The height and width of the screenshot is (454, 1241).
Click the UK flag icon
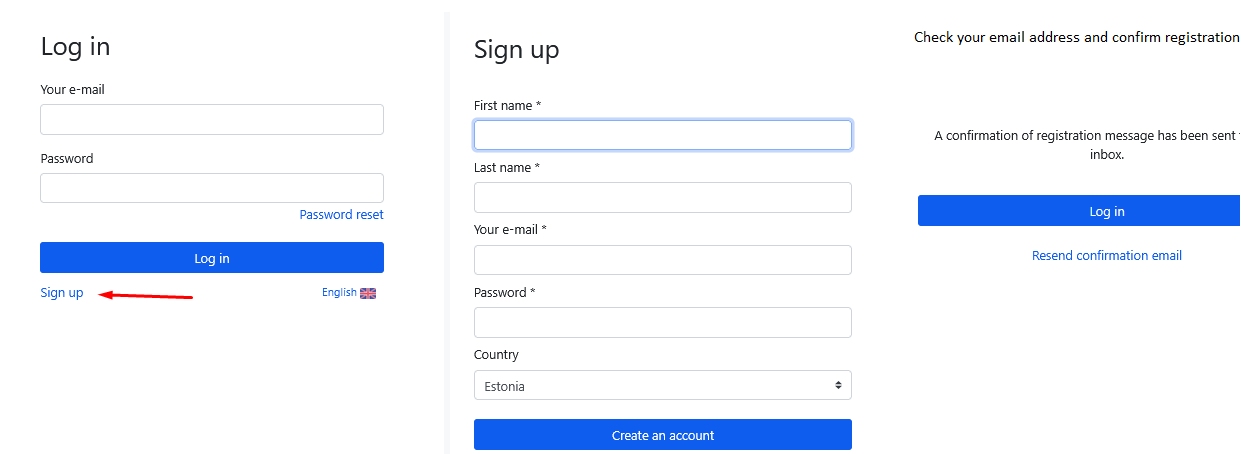(368, 293)
